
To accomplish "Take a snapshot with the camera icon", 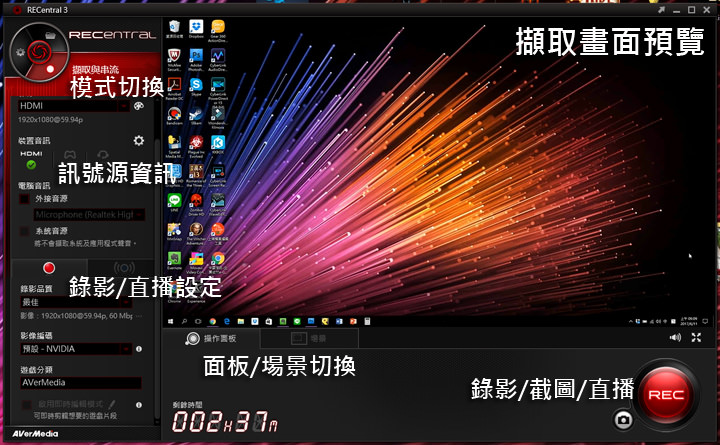I will (623, 420).
